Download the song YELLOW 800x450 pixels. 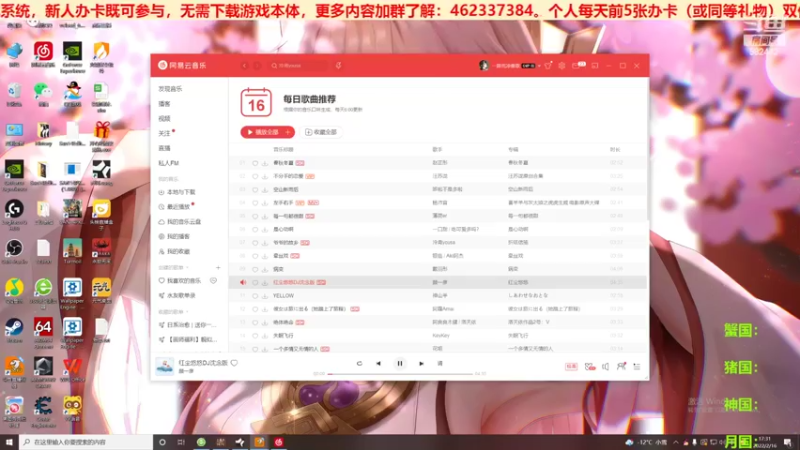[x=265, y=296]
